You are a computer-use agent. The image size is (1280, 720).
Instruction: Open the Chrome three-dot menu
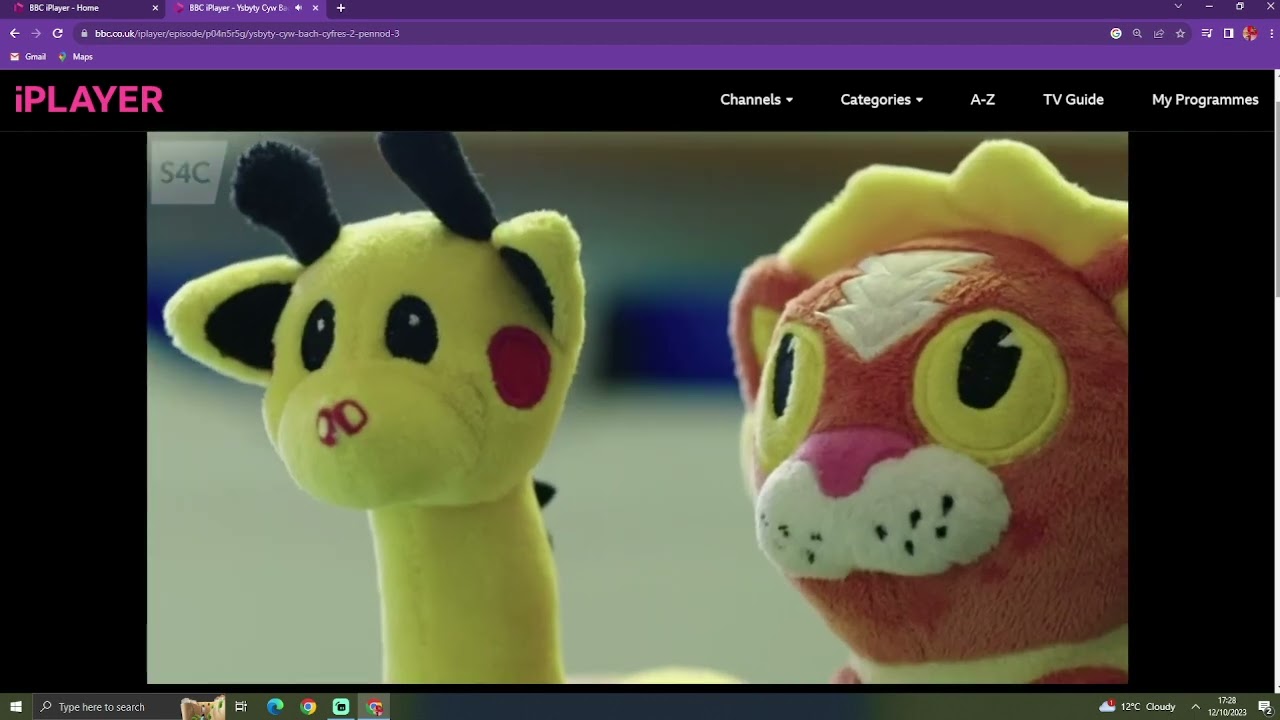pyautogui.click(x=1270, y=33)
